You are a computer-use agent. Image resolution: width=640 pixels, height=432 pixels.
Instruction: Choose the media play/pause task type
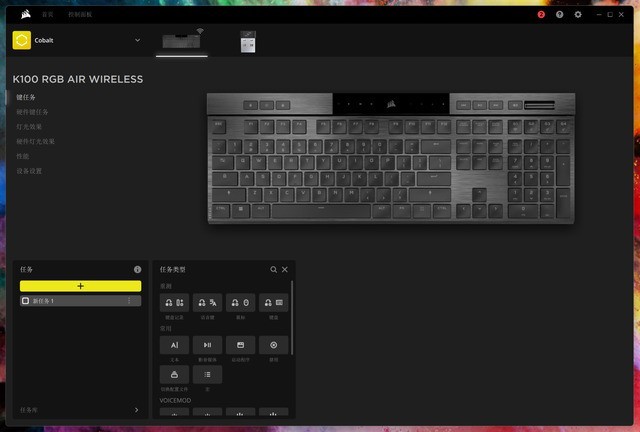tap(207, 345)
